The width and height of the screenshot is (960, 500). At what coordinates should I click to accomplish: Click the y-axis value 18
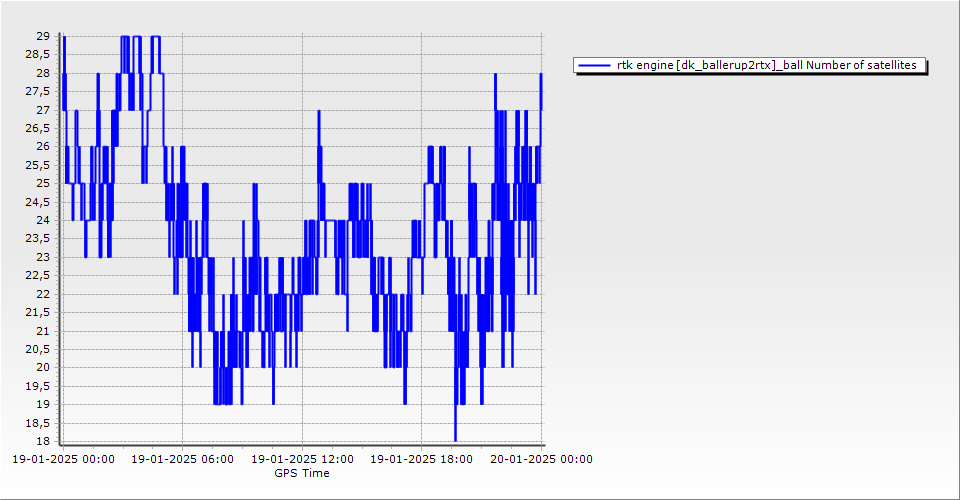pos(43,441)
